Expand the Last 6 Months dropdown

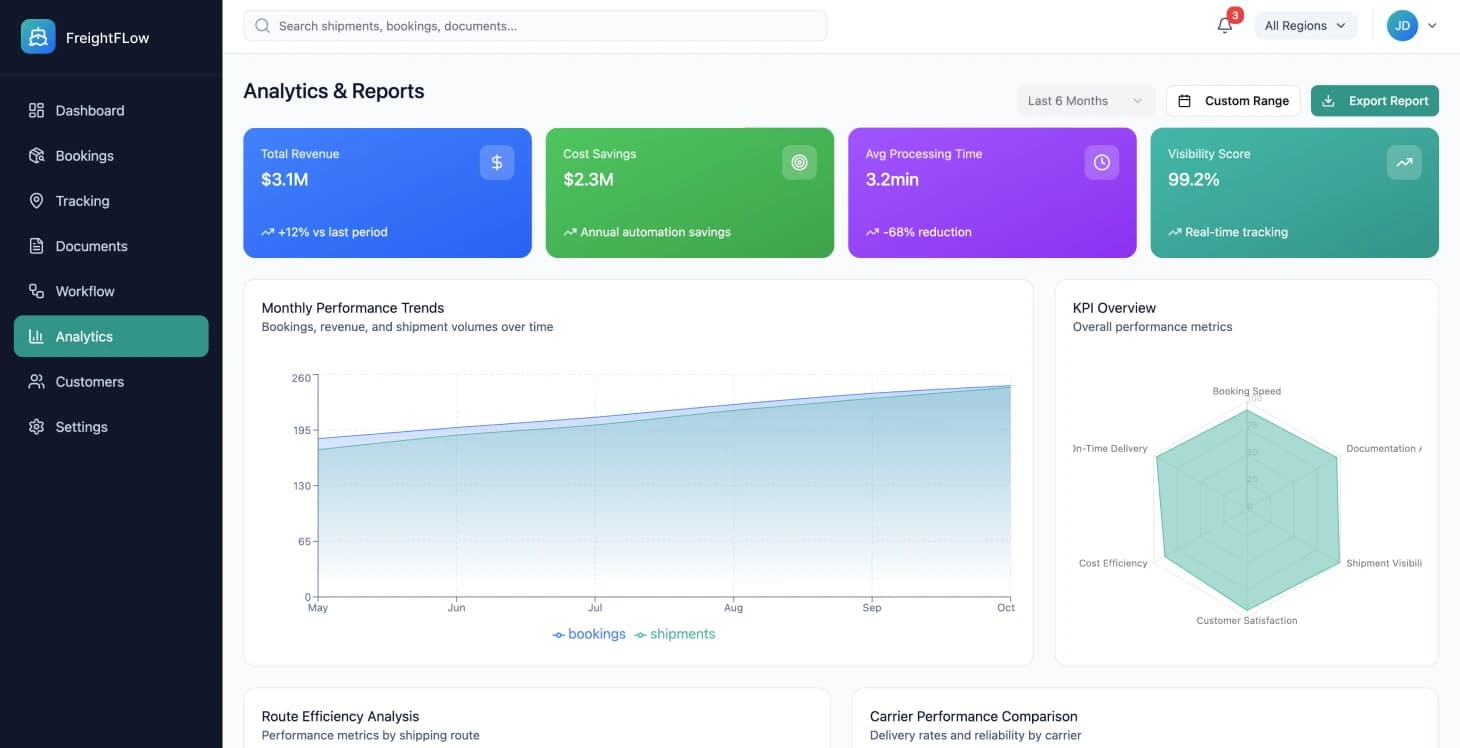(x=1084, y=101)
